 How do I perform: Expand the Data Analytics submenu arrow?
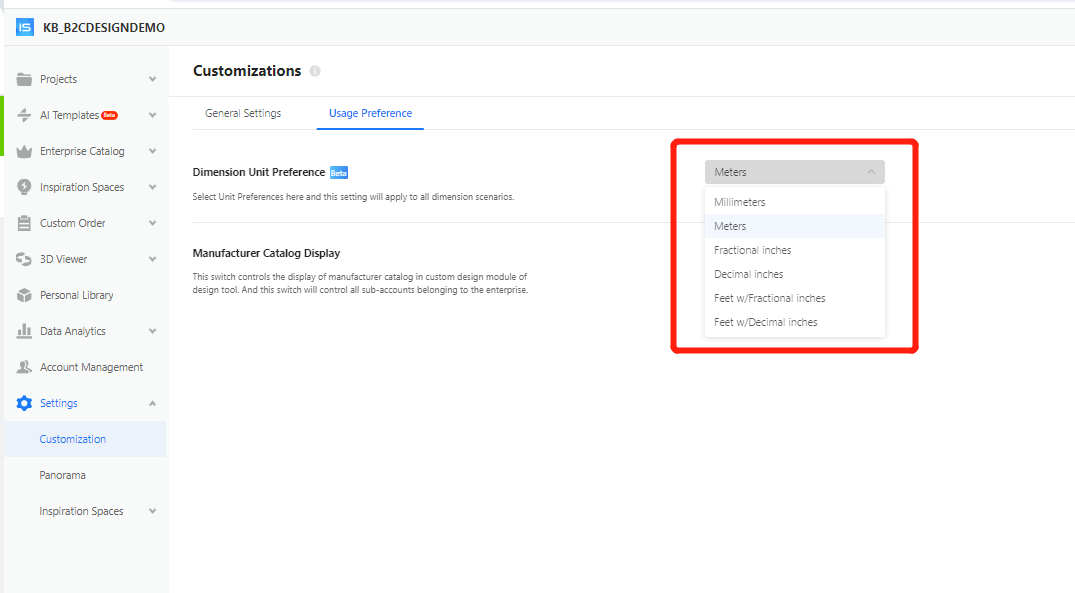click(152, 331)
